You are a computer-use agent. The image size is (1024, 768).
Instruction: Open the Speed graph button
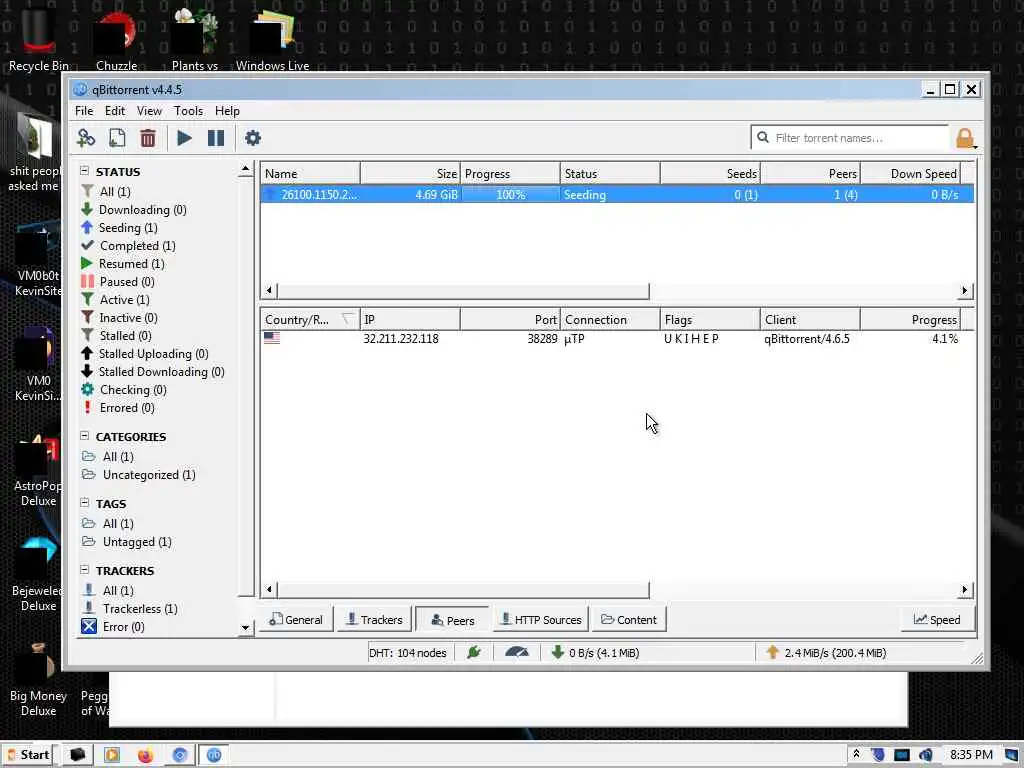point(936,620)
